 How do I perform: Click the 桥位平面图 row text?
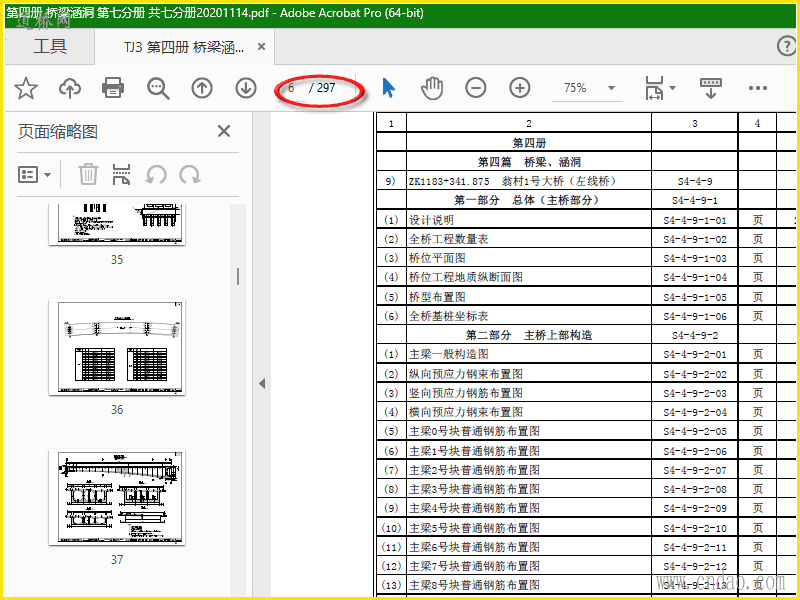437,258
